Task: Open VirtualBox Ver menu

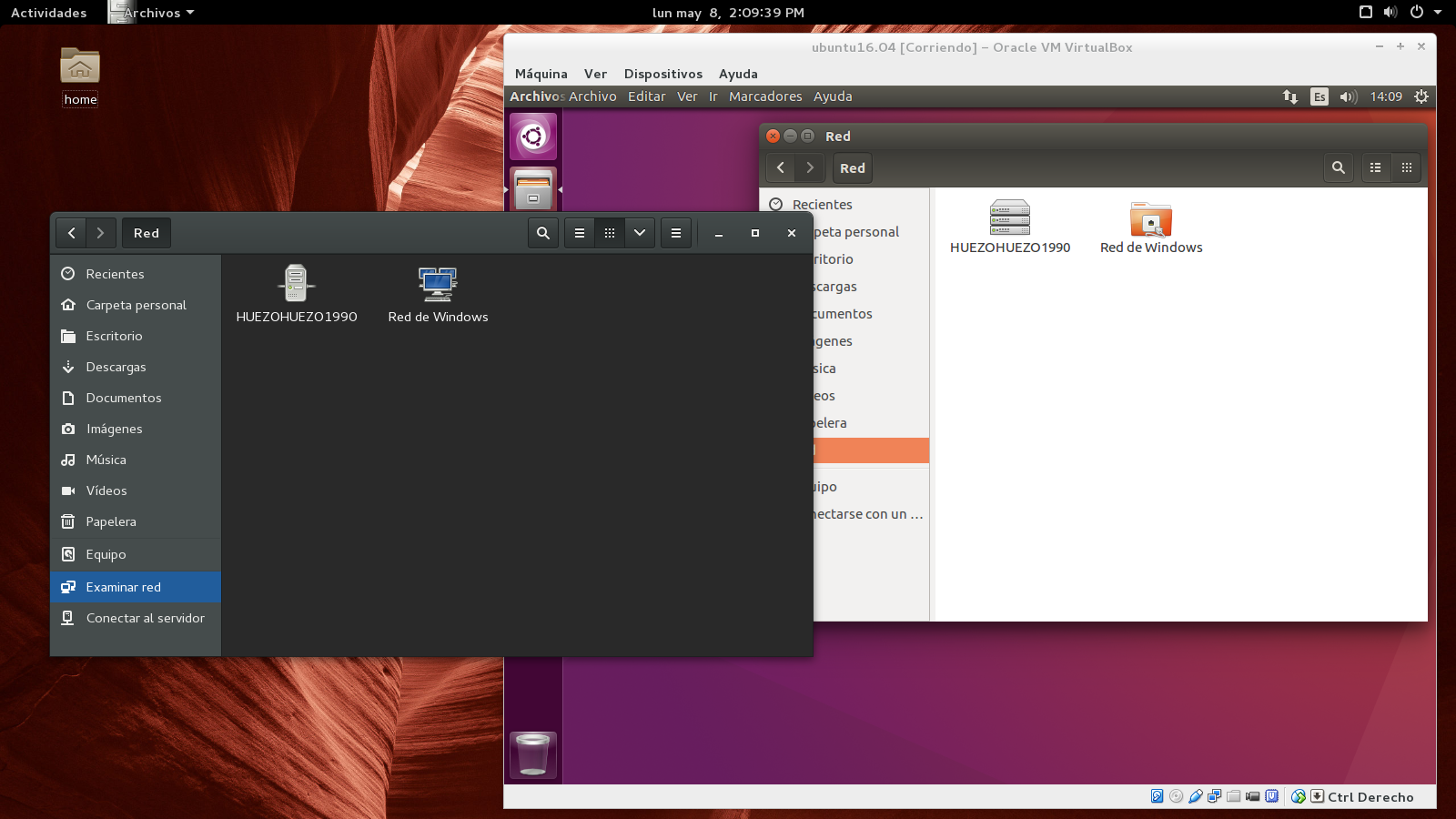Action: 595,74
